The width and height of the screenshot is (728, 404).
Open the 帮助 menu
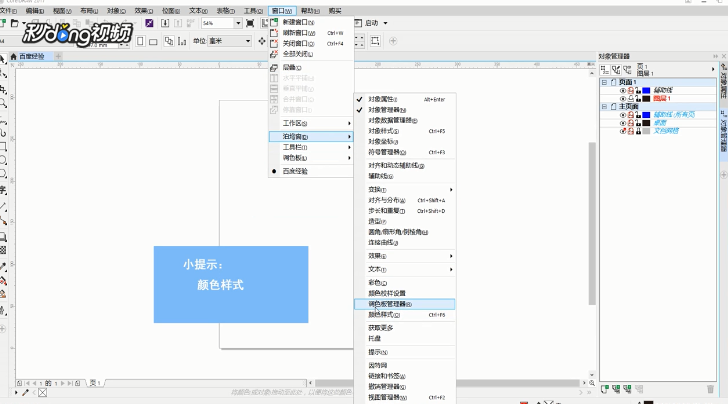[x=310, y=11]
